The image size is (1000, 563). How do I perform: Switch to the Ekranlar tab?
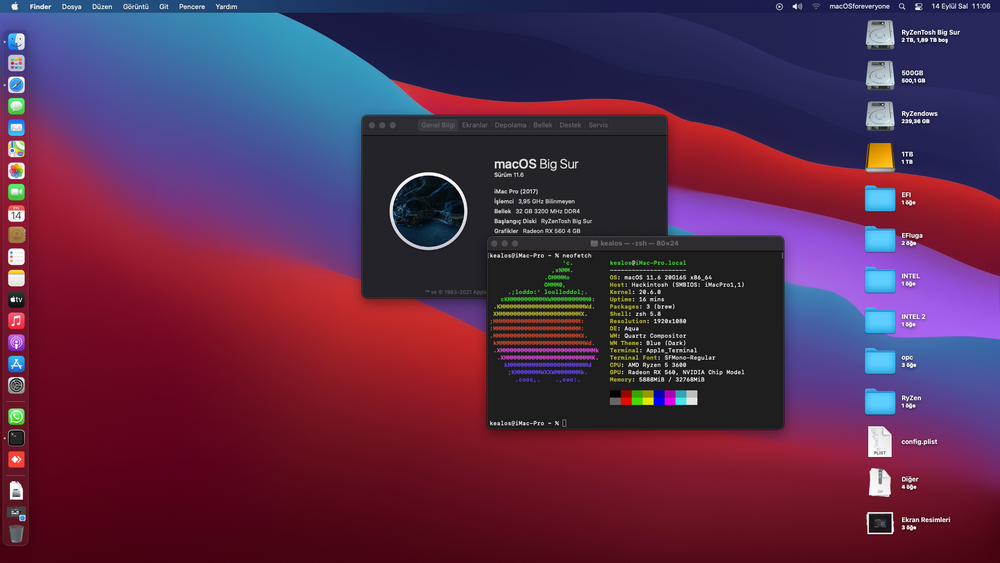[474, 125]
